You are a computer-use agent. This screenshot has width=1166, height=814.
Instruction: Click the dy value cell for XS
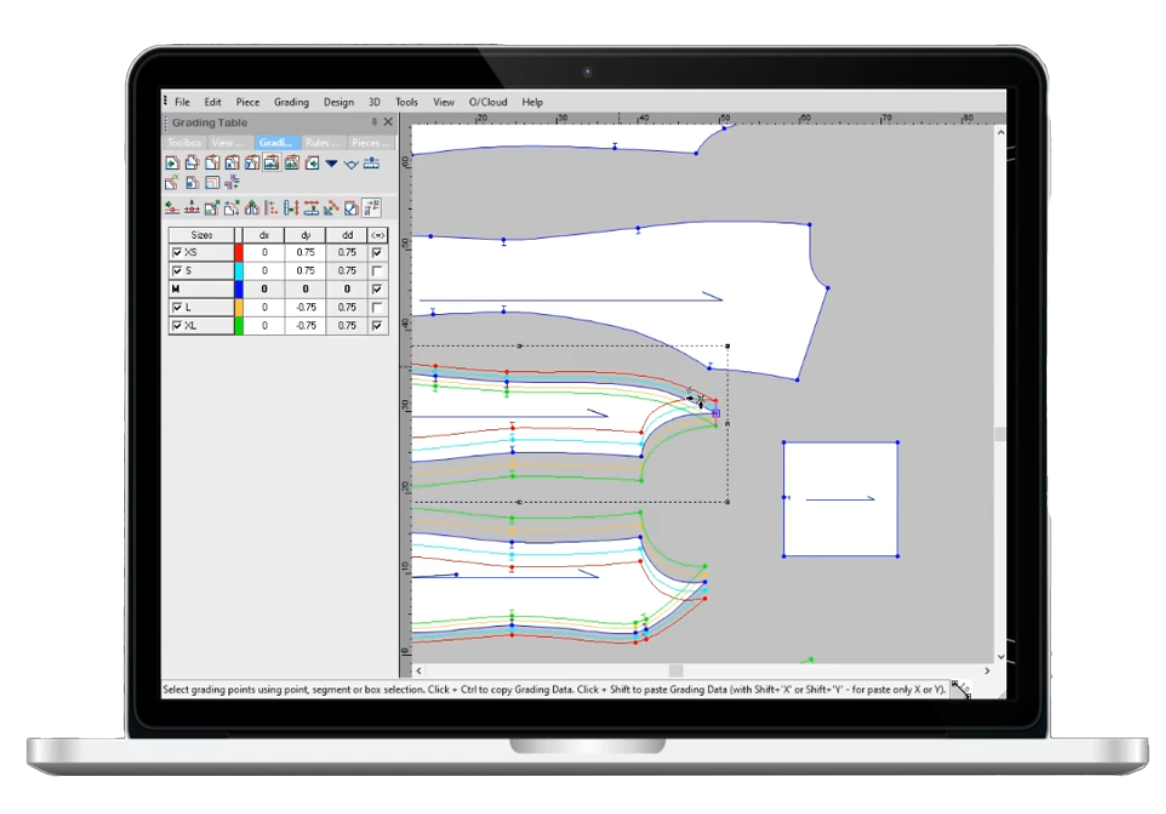tap(305, 253)
